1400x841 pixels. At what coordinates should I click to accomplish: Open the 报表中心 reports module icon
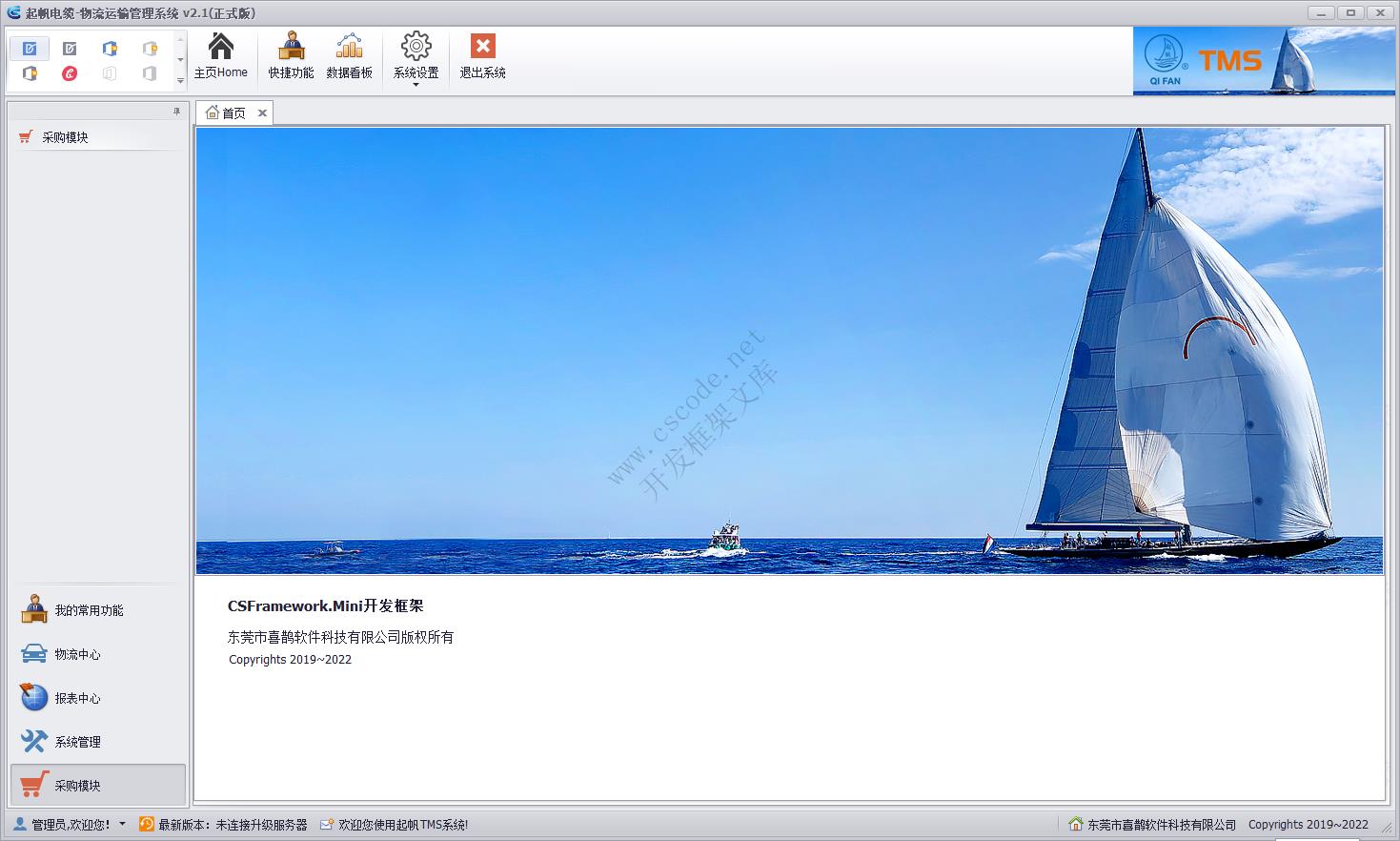33,697
